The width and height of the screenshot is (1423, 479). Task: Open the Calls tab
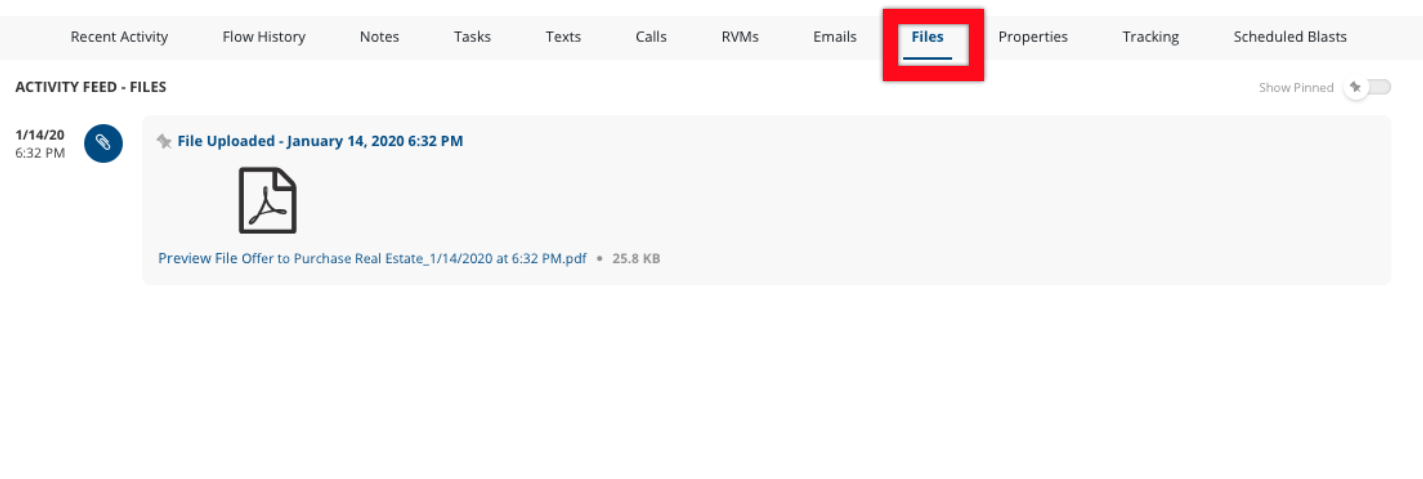pyautogui.click(x=651, y=37)
